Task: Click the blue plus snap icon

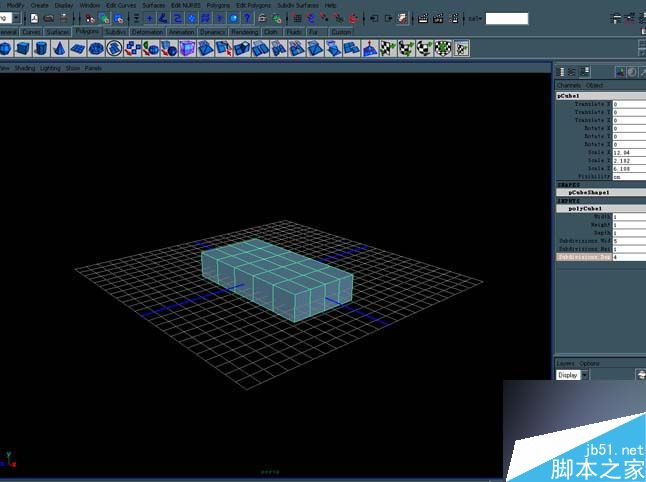Action: (x=149, y=18)
